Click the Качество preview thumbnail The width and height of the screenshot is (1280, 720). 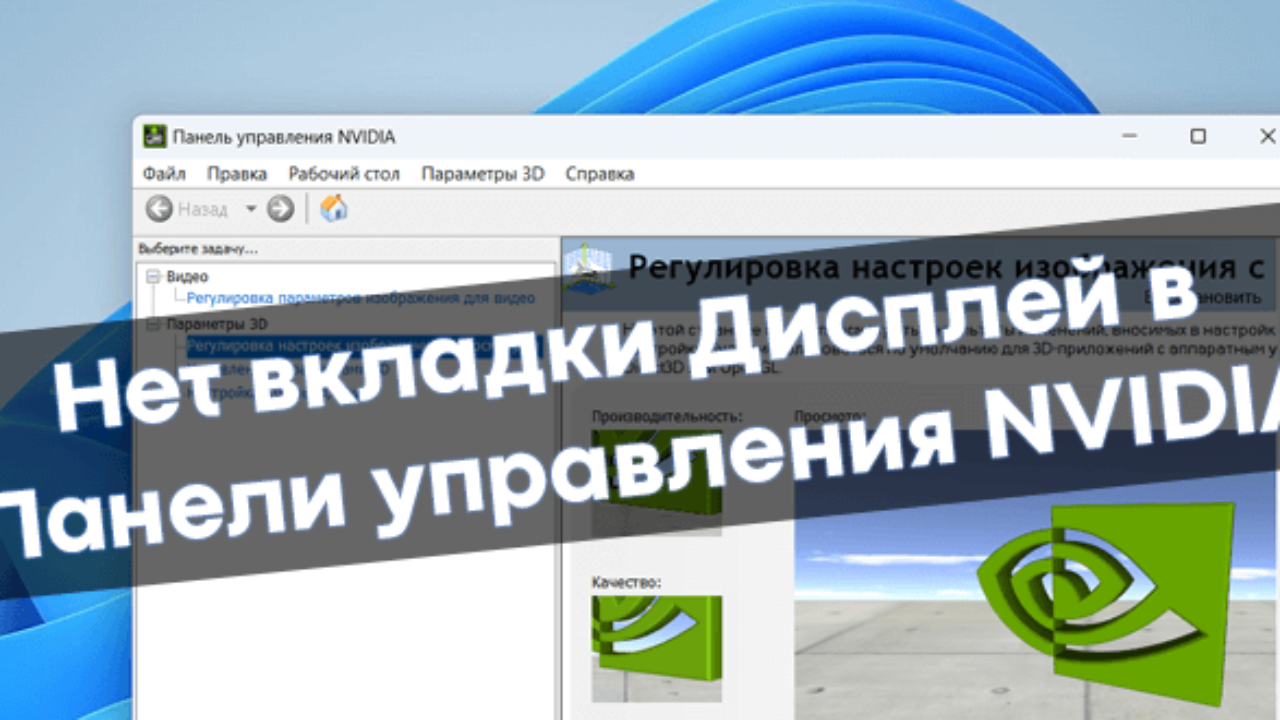point(657,648)
